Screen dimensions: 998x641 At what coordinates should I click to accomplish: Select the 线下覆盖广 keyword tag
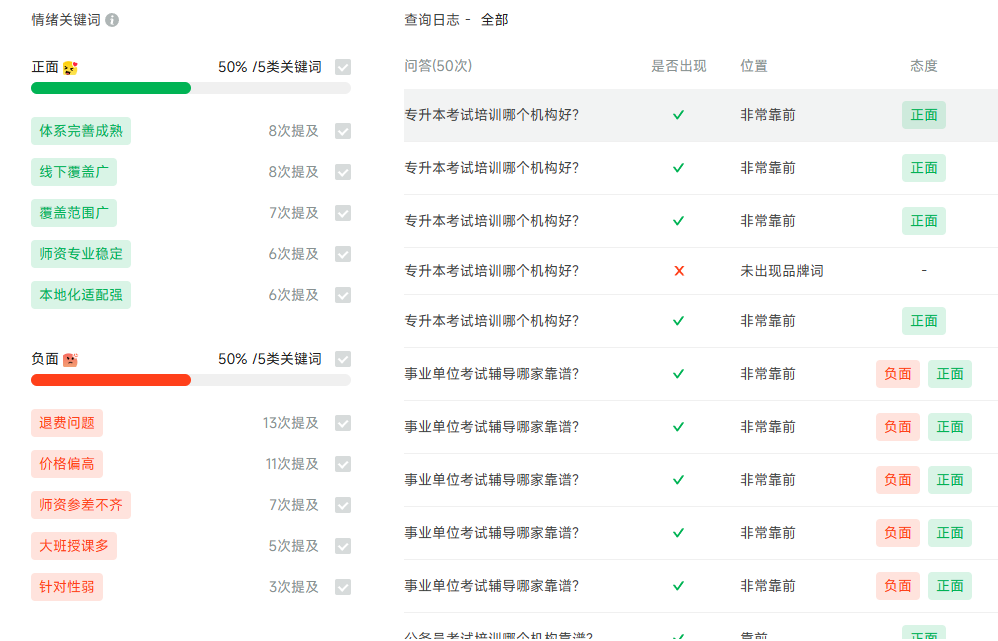(74, 172)
